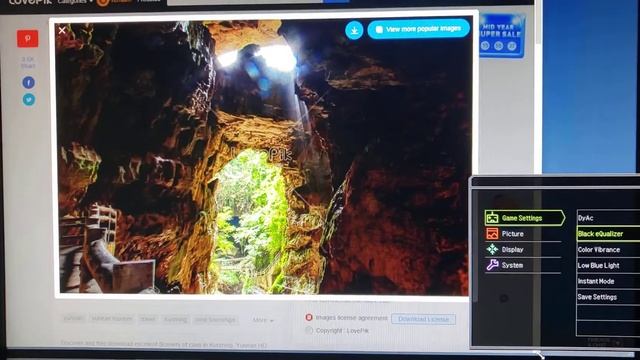Select Picture in the monitor menu

tap(522, 234)
